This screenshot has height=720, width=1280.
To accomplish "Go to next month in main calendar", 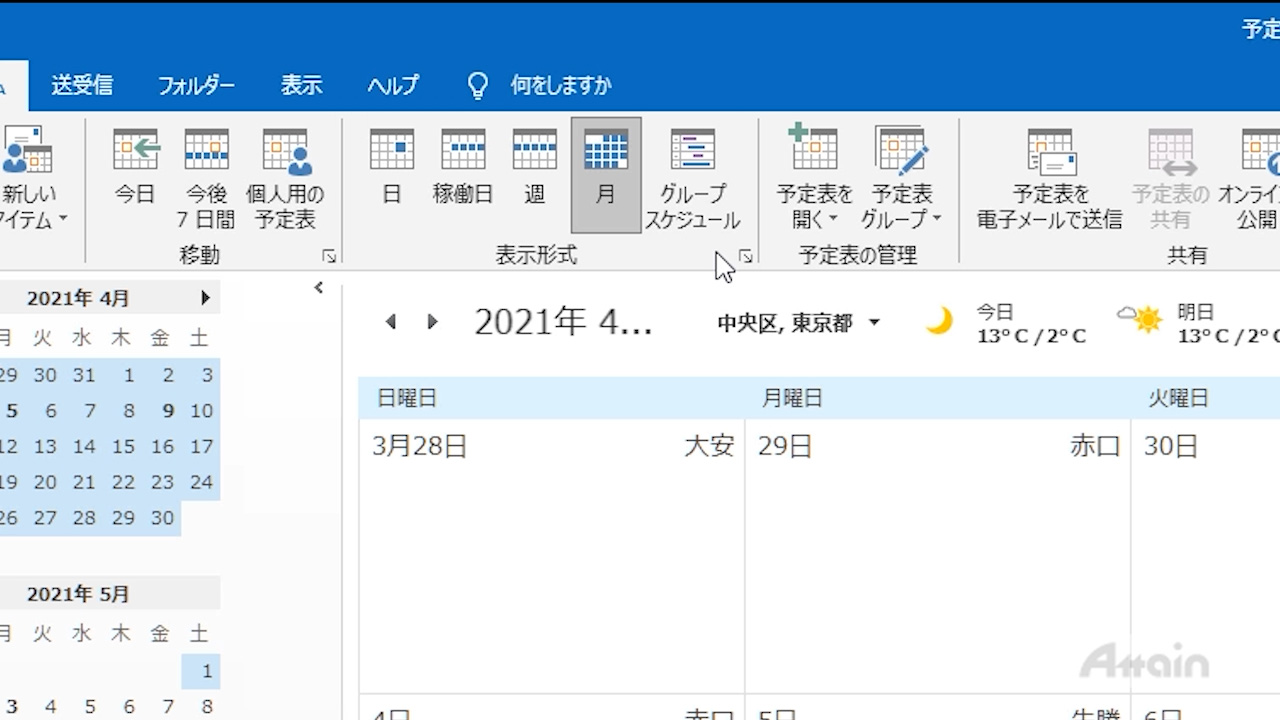I will (x=432, y=322).
